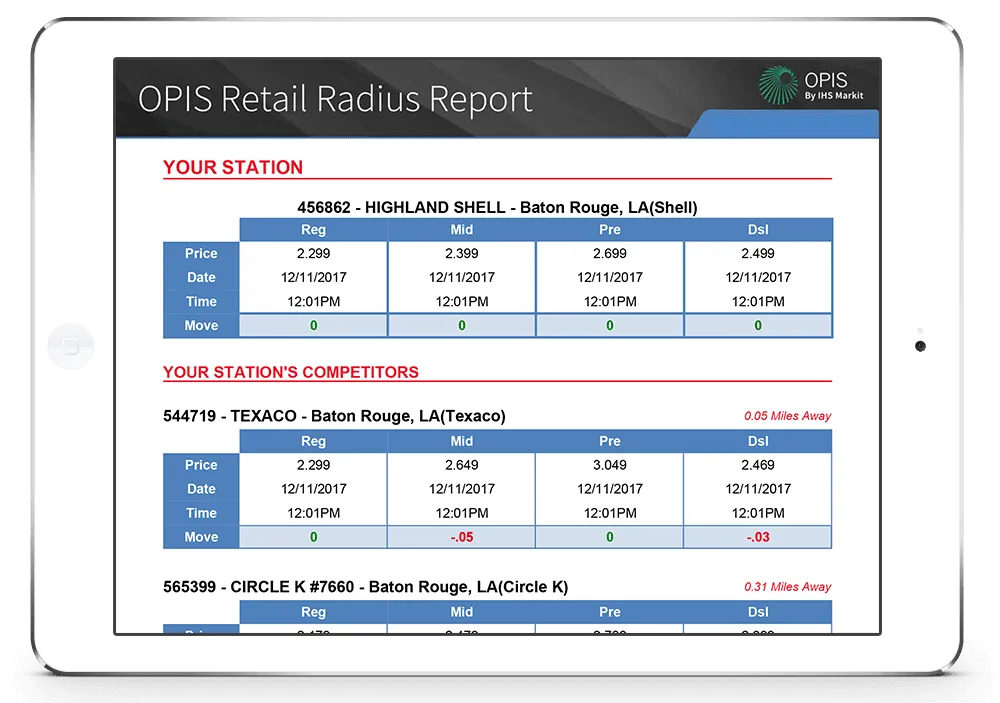Click Mid column header in Texaco table
This screenshot has height=703, width=1000.
pos(462,441)
